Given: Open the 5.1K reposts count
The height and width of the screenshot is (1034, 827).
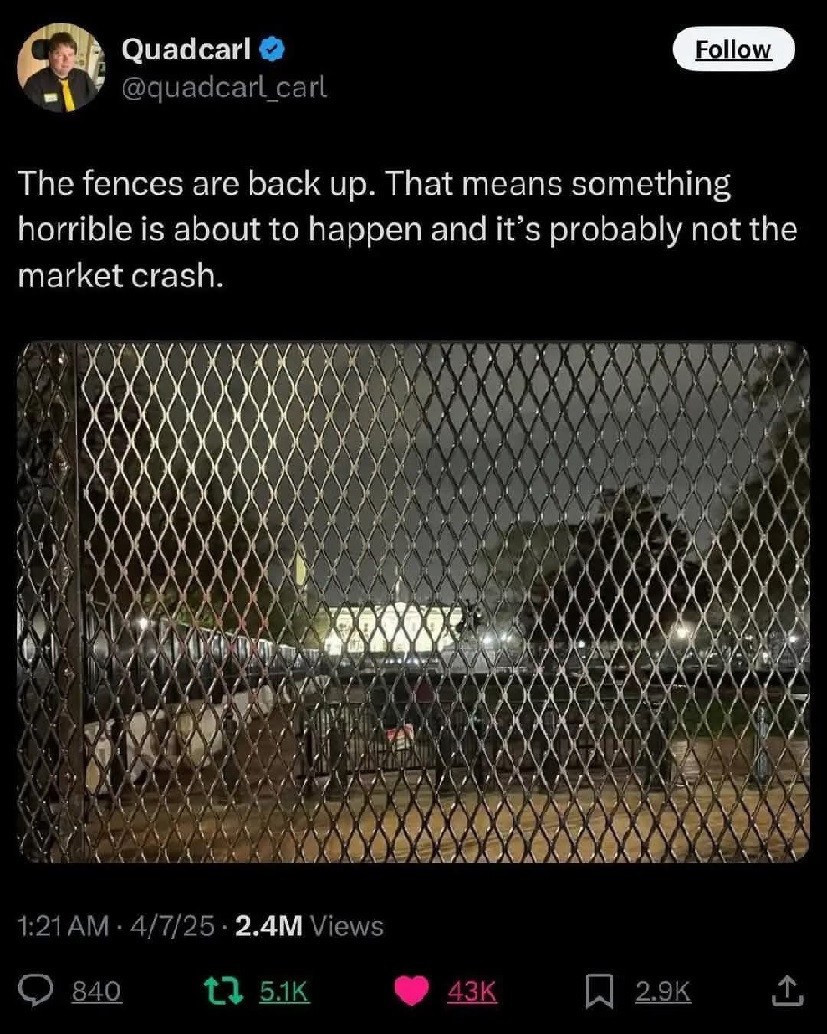Looking at the screenshot, I should [x=284, y=991].
